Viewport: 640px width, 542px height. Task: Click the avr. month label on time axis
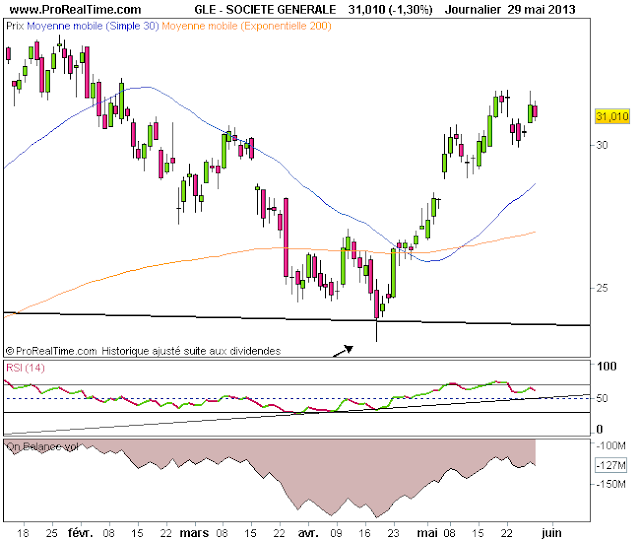point(308,533)
